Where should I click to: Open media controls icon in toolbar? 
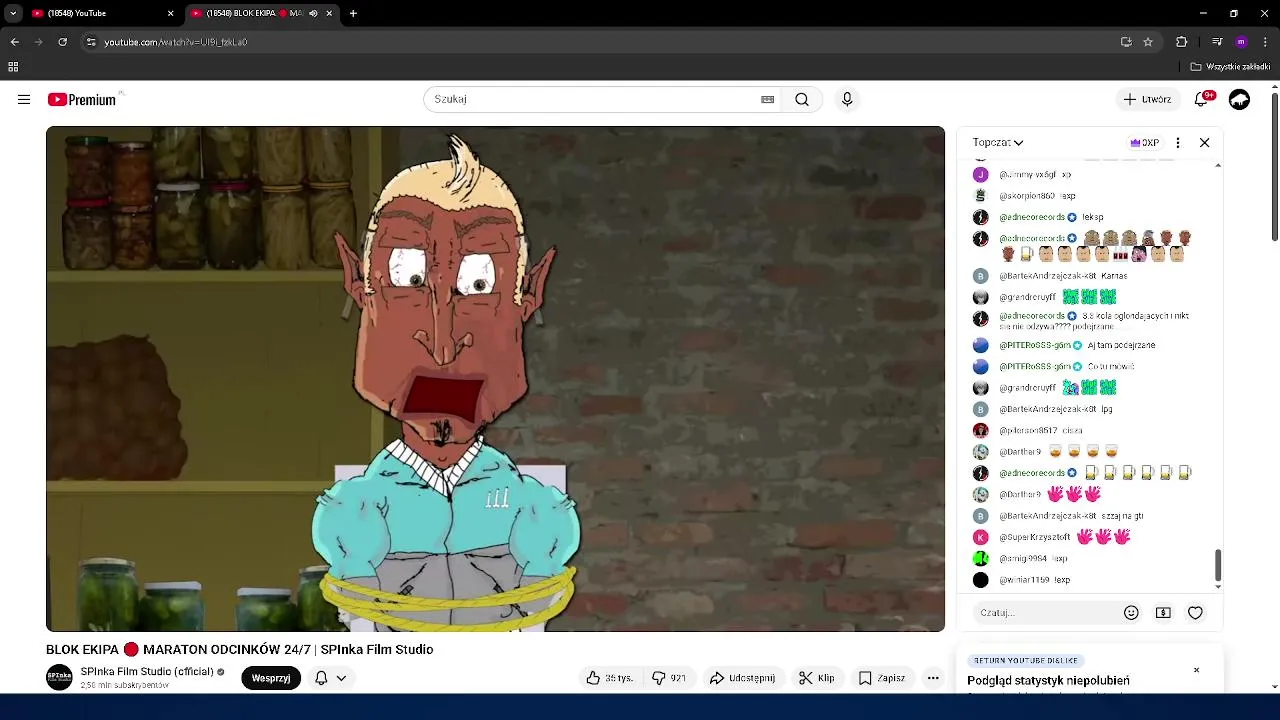[1217, 42]
